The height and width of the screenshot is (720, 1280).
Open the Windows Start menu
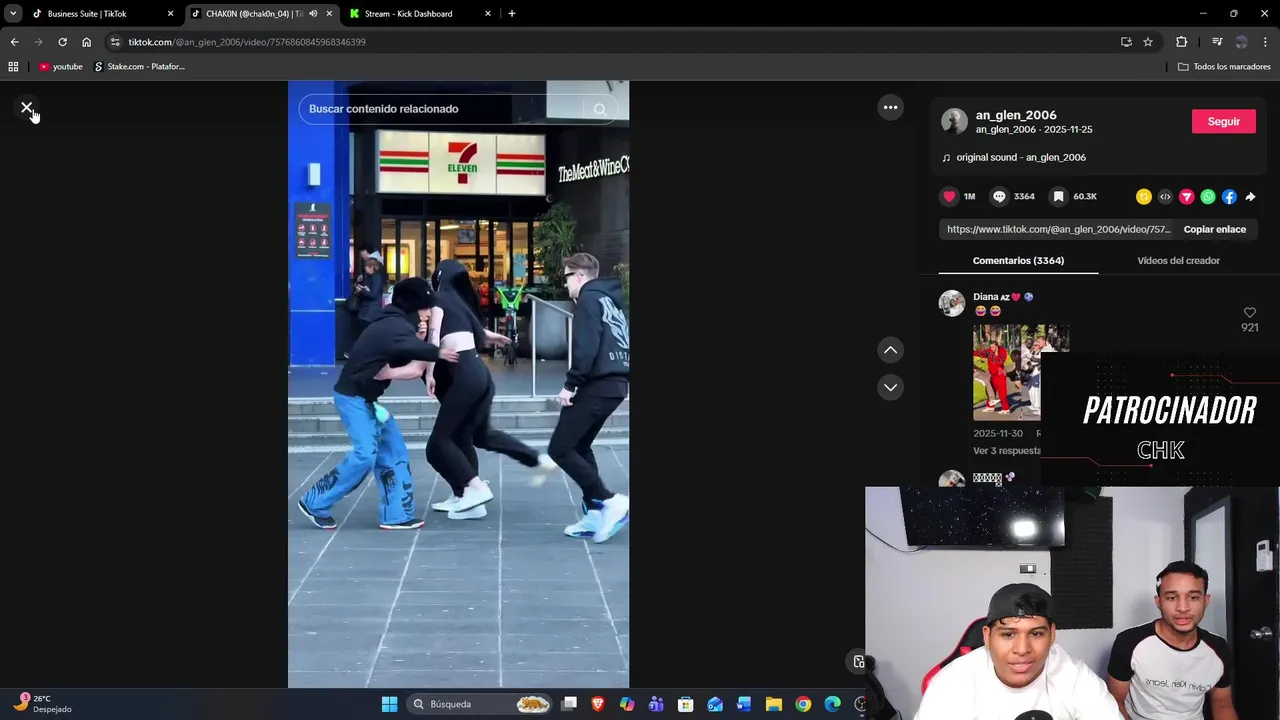point(389,704)
